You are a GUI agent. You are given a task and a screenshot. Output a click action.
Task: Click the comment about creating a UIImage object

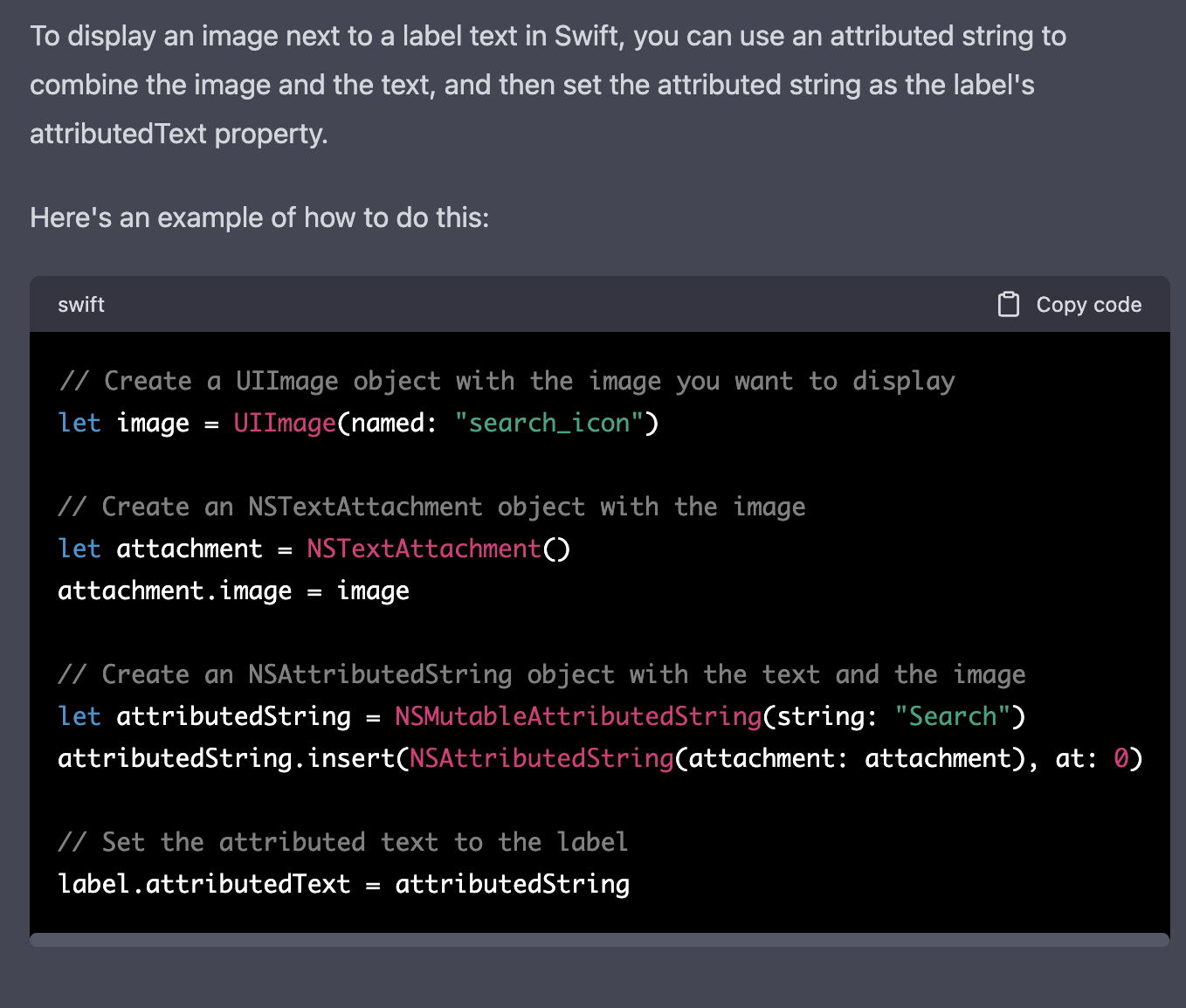tap(507, 381)
